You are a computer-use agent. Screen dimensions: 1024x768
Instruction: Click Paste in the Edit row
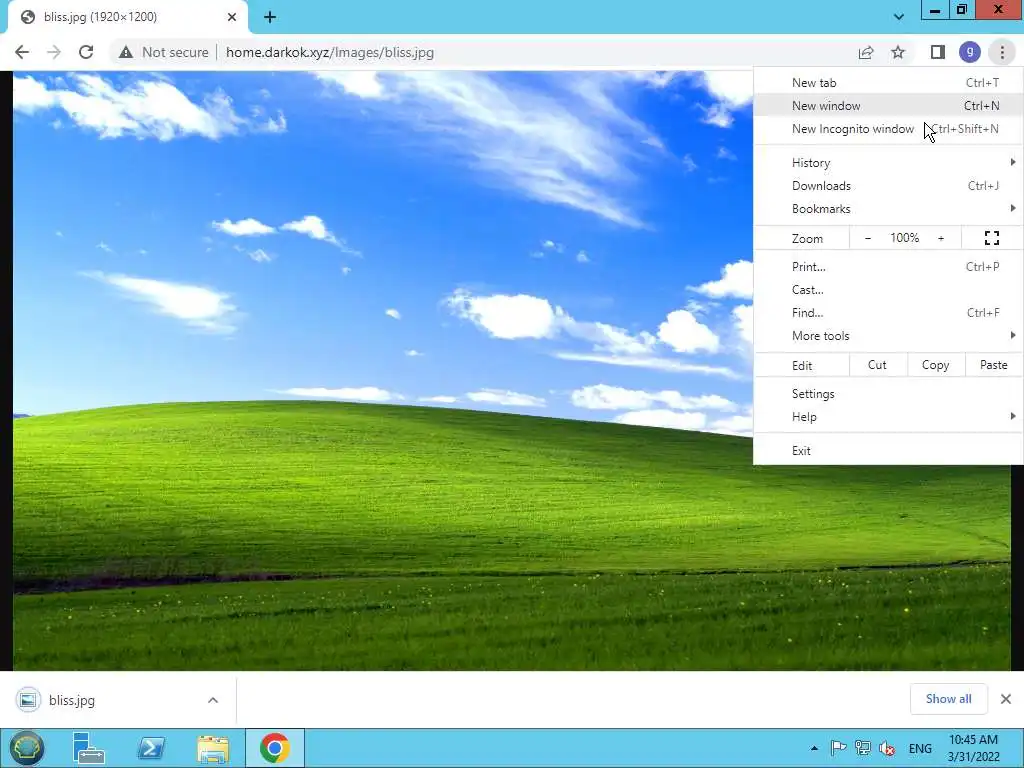click(x=993, y=365)
